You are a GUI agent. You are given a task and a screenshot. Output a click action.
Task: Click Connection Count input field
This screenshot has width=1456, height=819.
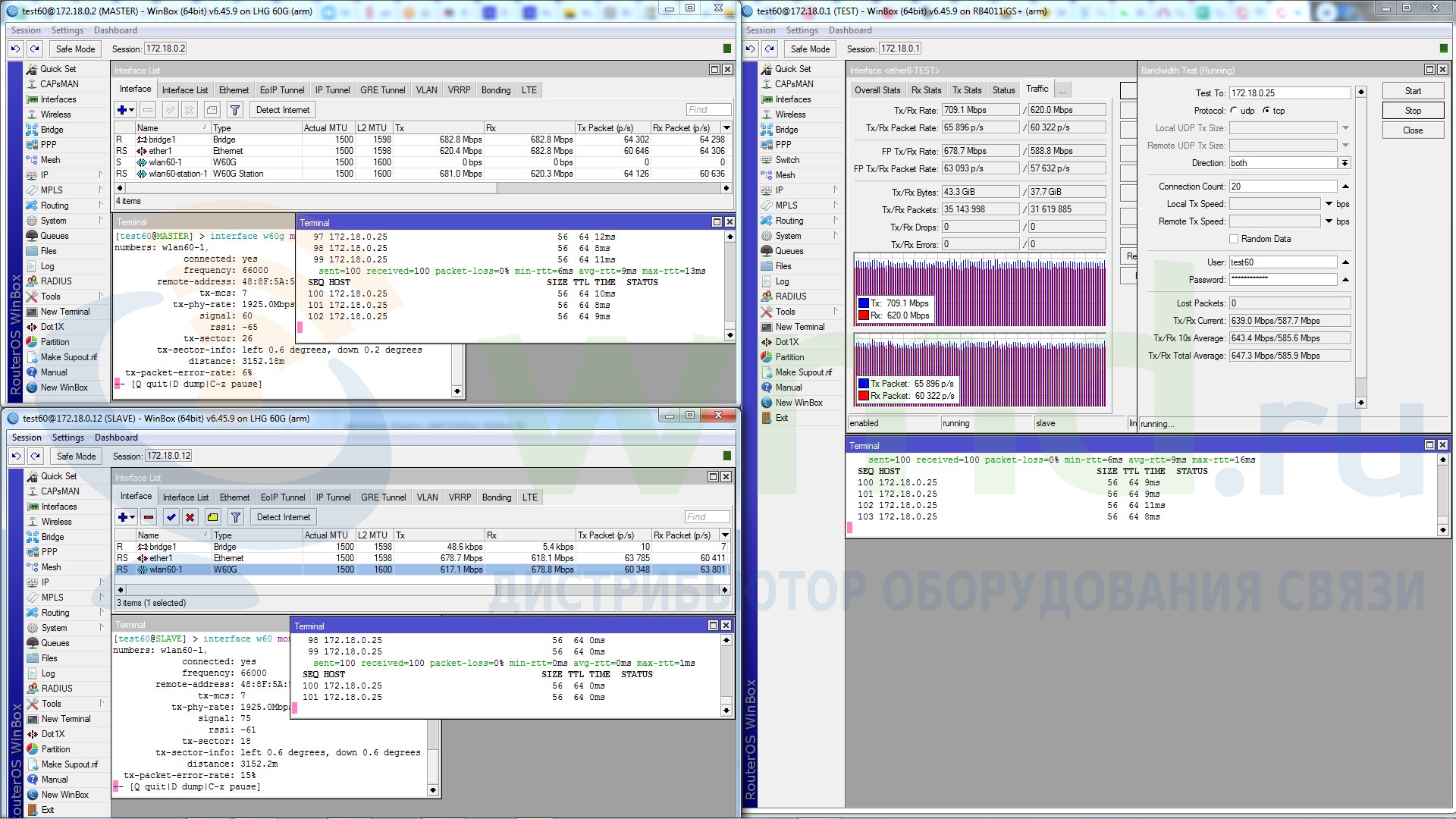click(x=1283, y=187)
